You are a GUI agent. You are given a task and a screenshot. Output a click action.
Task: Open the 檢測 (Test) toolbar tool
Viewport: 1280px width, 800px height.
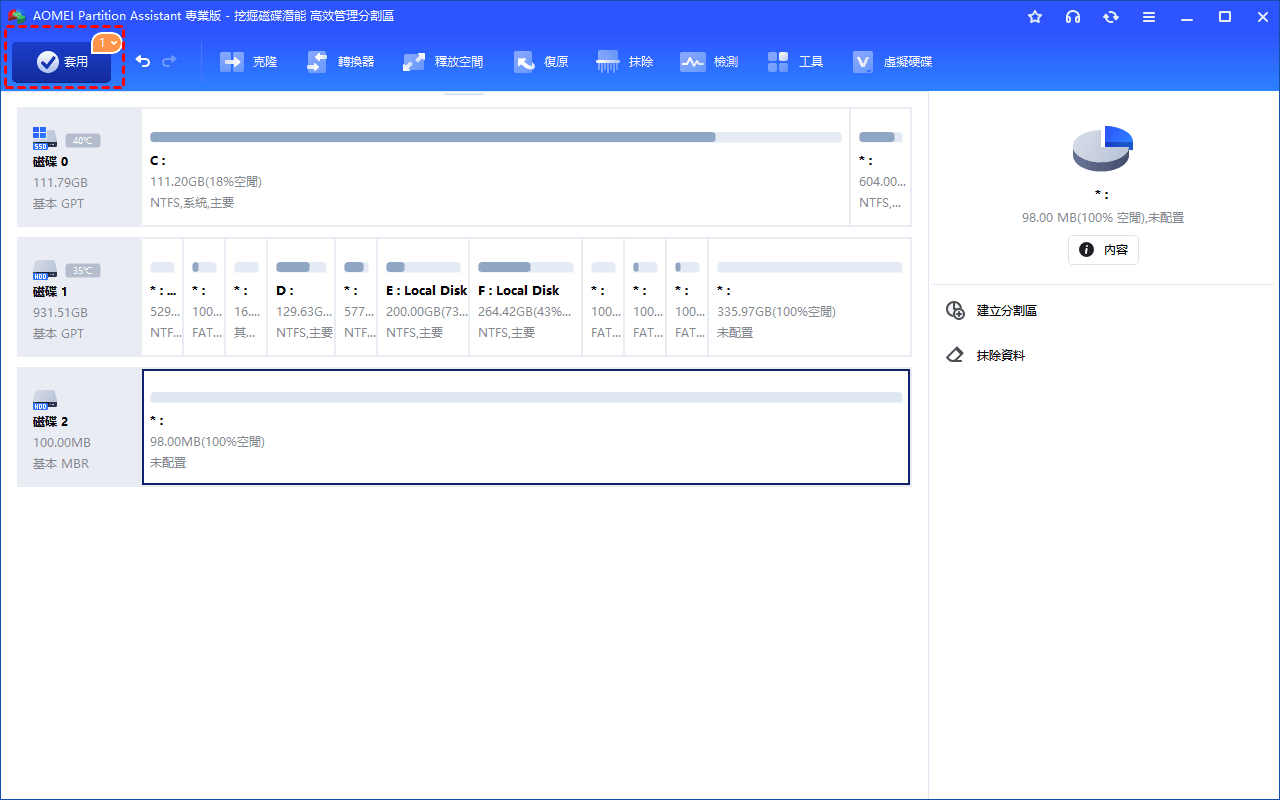click(709, 62)
